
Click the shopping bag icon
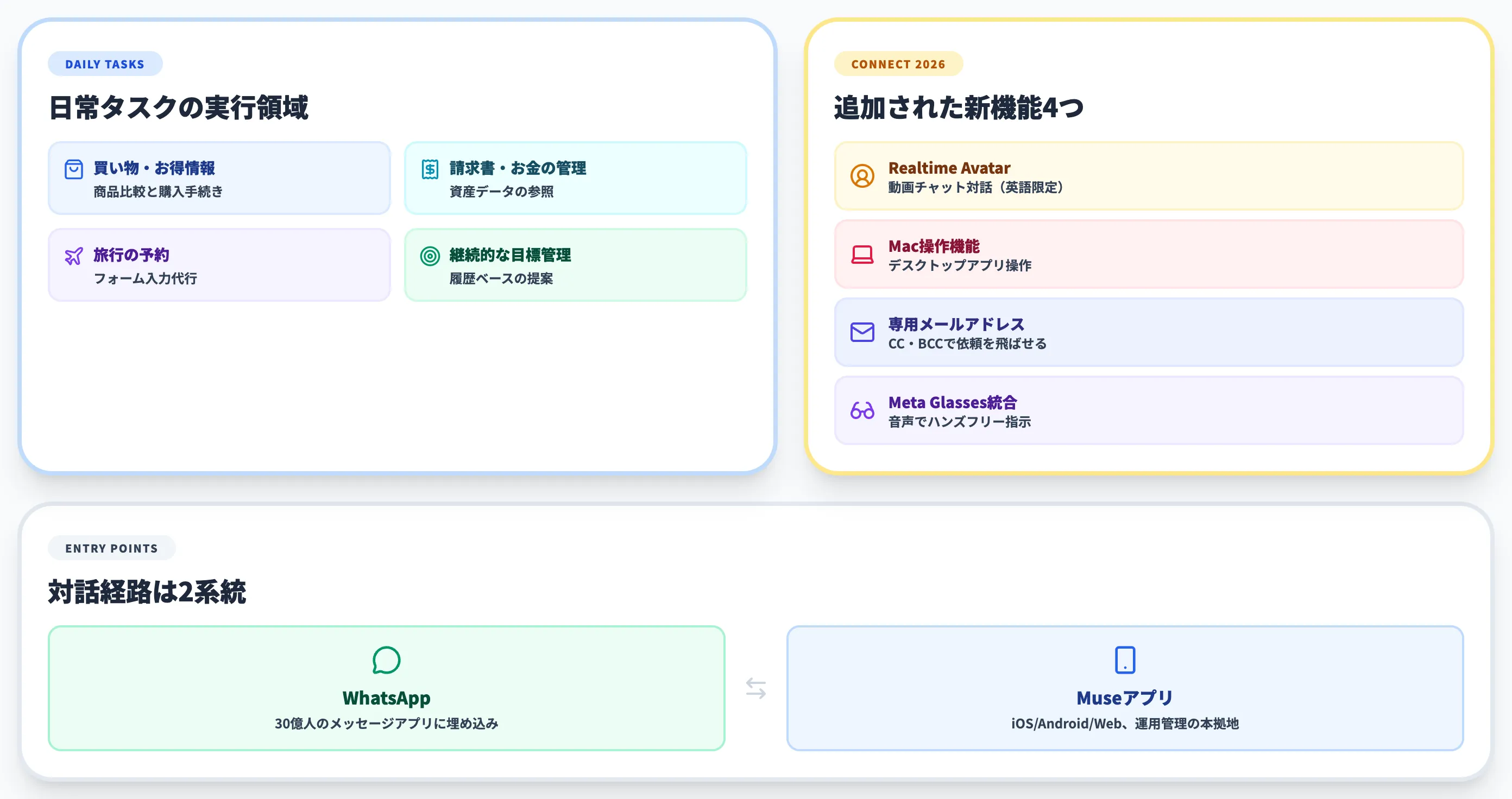73,169
